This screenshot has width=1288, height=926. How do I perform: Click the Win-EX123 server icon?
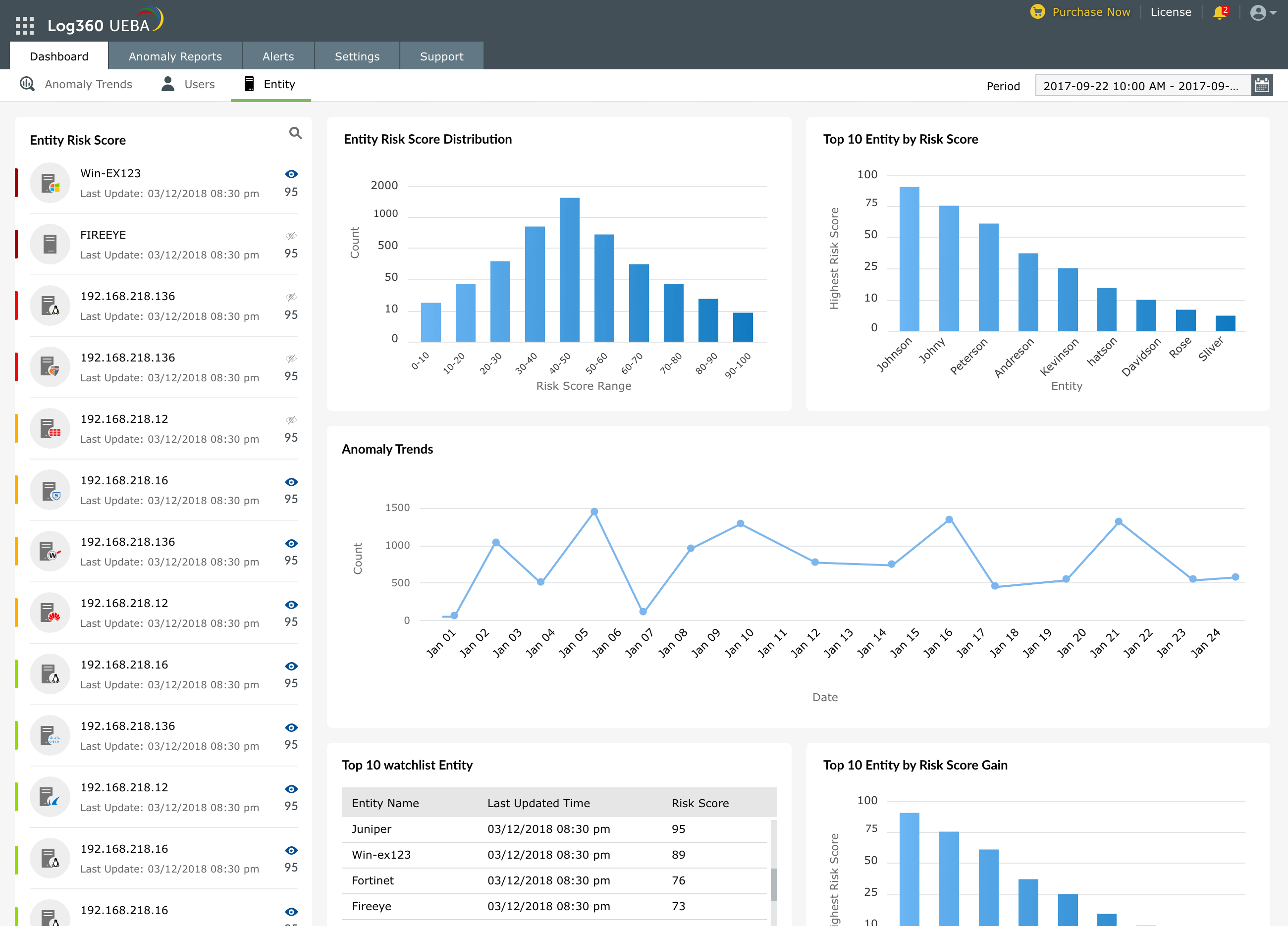pos(50,183)
